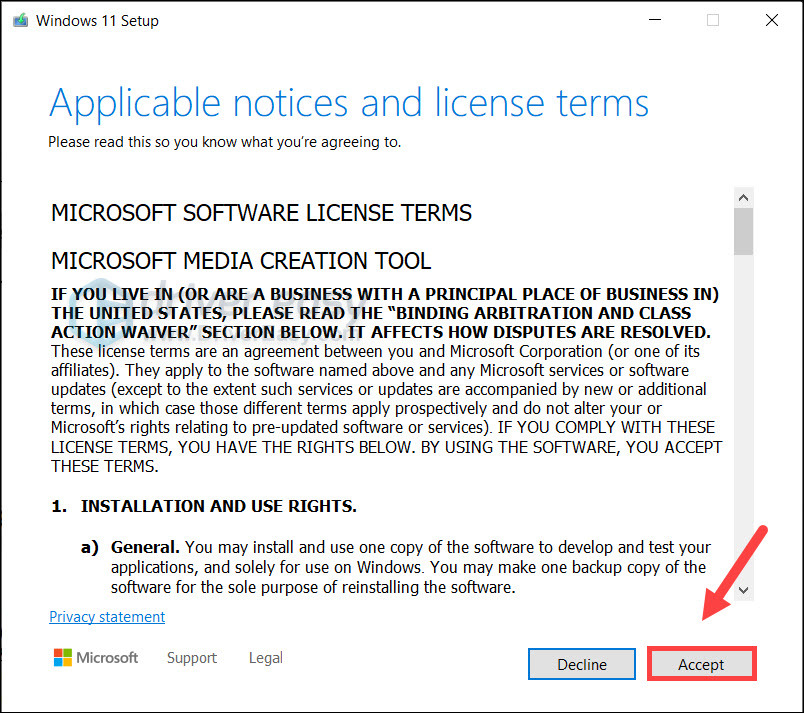Open the Legal link
The width and height of the screenshot is (804, 713).
tap(265, 658)
